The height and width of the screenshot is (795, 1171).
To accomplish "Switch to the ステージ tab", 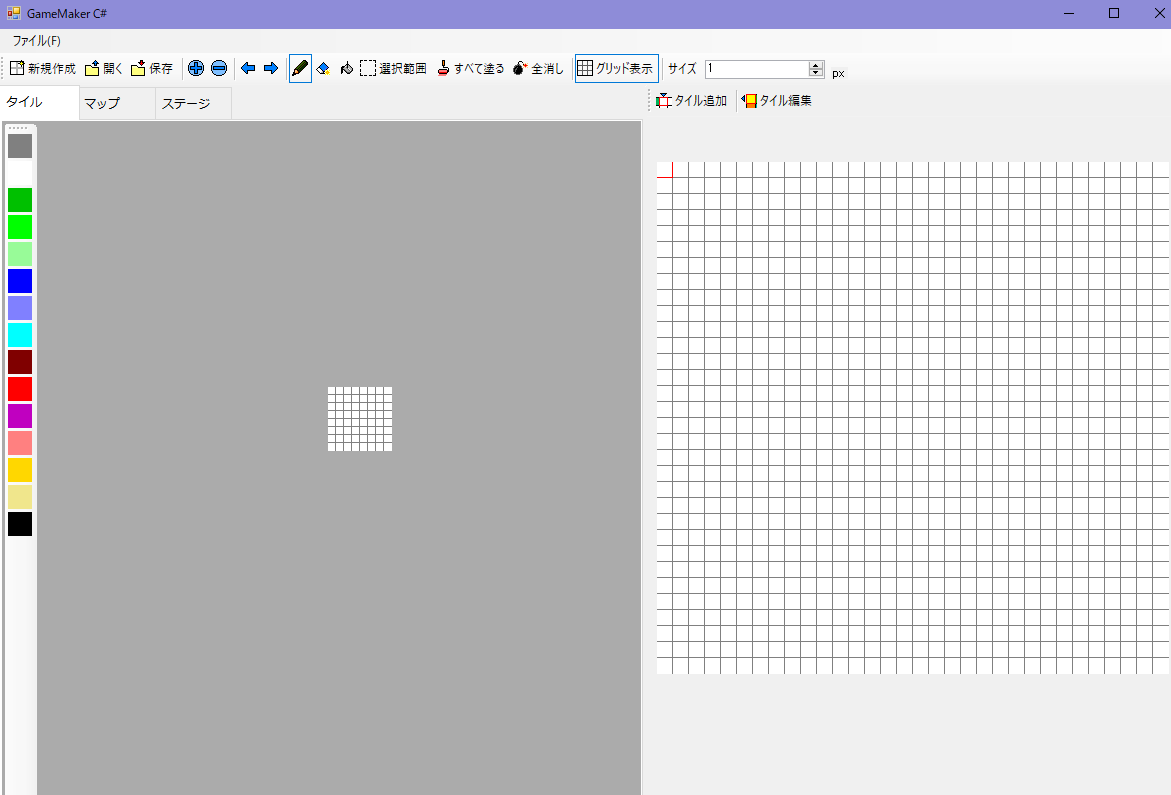I will click(193, 103).
